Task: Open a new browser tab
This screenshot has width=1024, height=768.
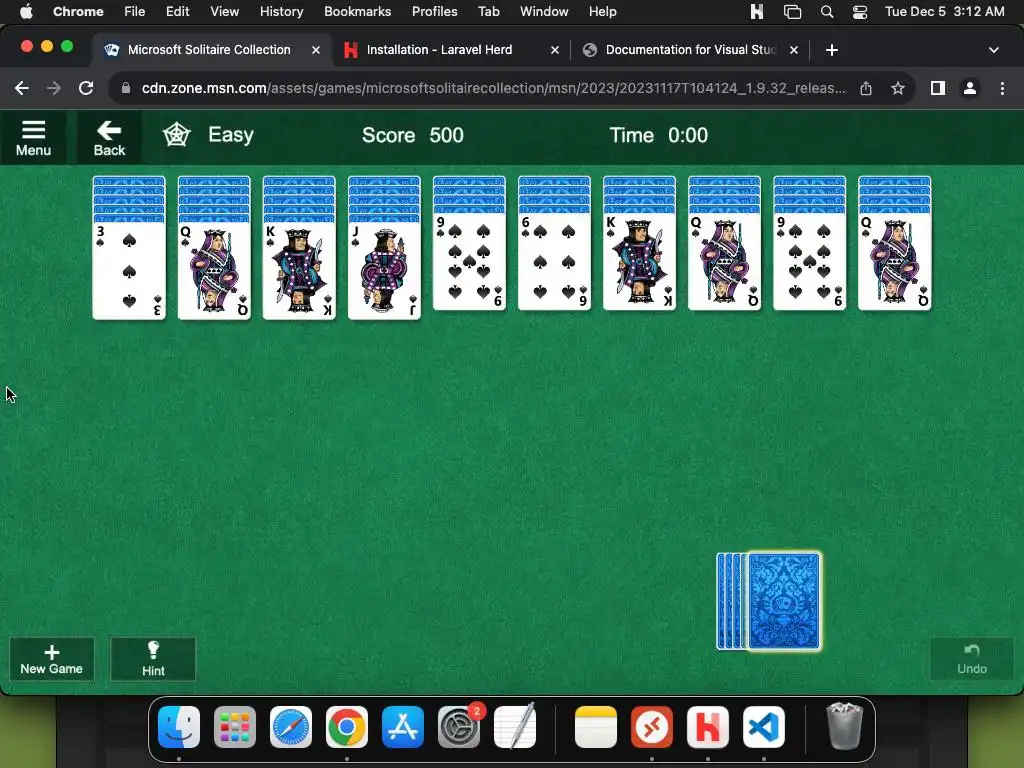Action: (831, 50)
